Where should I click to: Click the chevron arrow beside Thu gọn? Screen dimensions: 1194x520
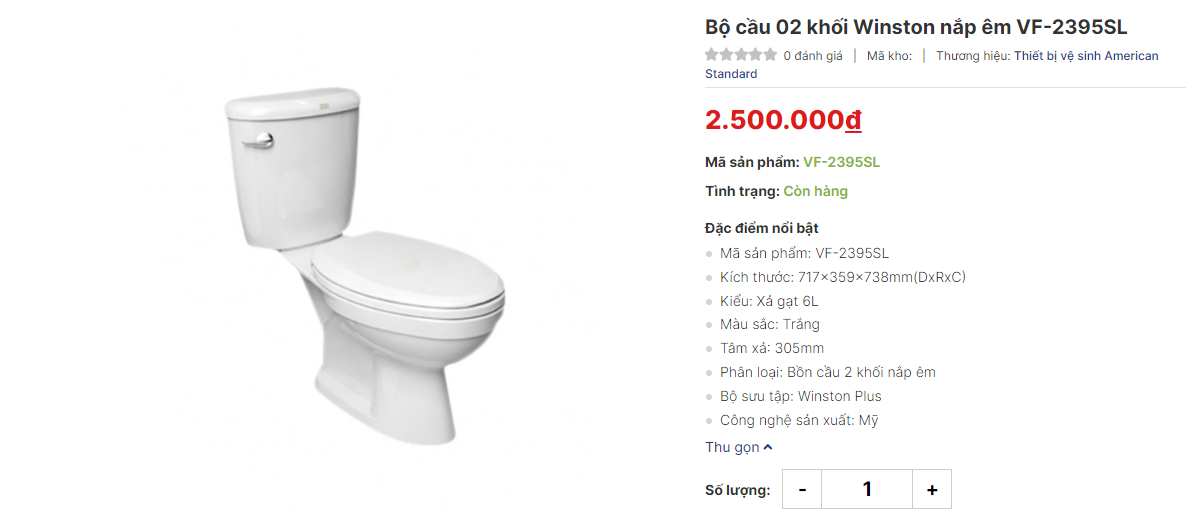[x=768, y=447]
